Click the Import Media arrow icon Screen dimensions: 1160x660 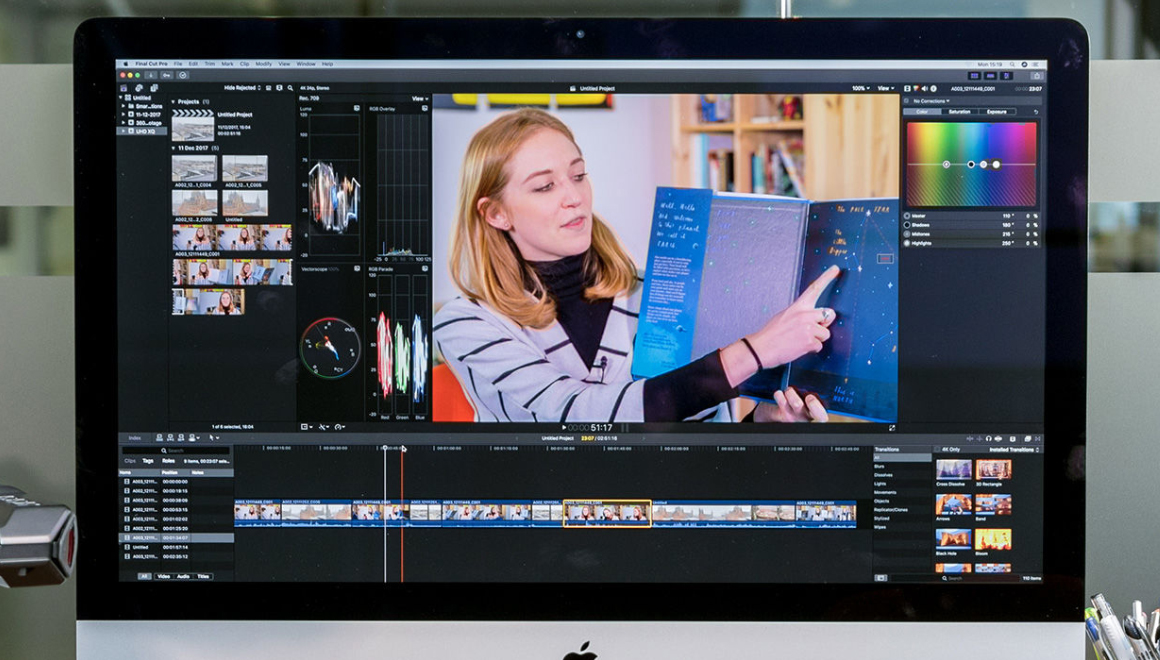pyautogui.click(x=151, y=75)
